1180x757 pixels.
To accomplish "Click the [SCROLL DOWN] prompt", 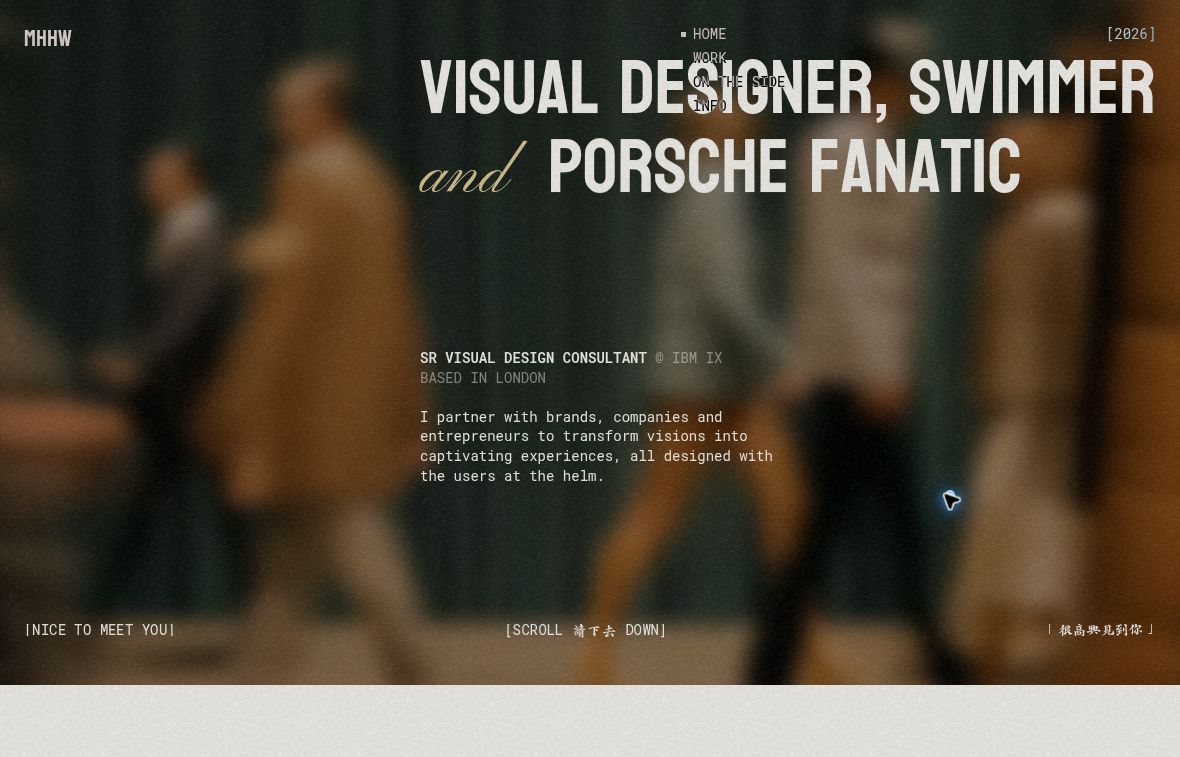I will (x=585, y=630).
